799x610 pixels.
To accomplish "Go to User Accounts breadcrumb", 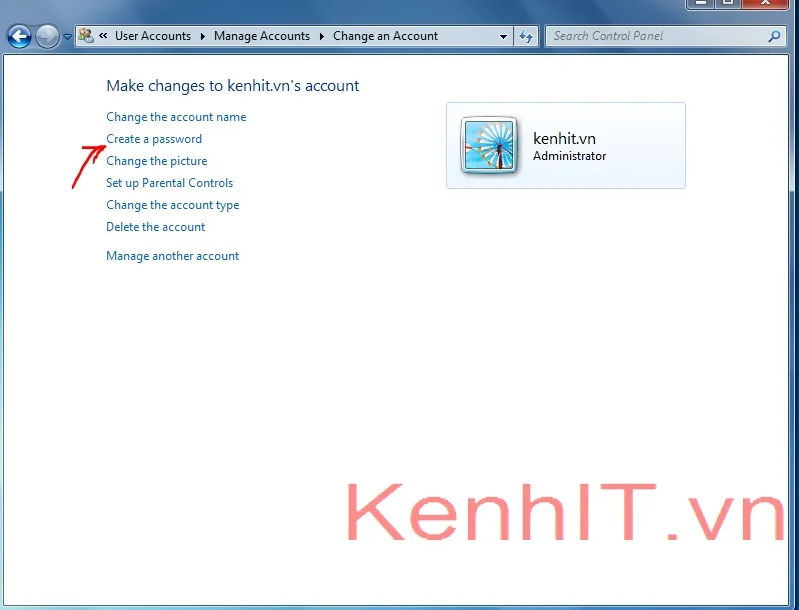I will [x=152, y=36].
